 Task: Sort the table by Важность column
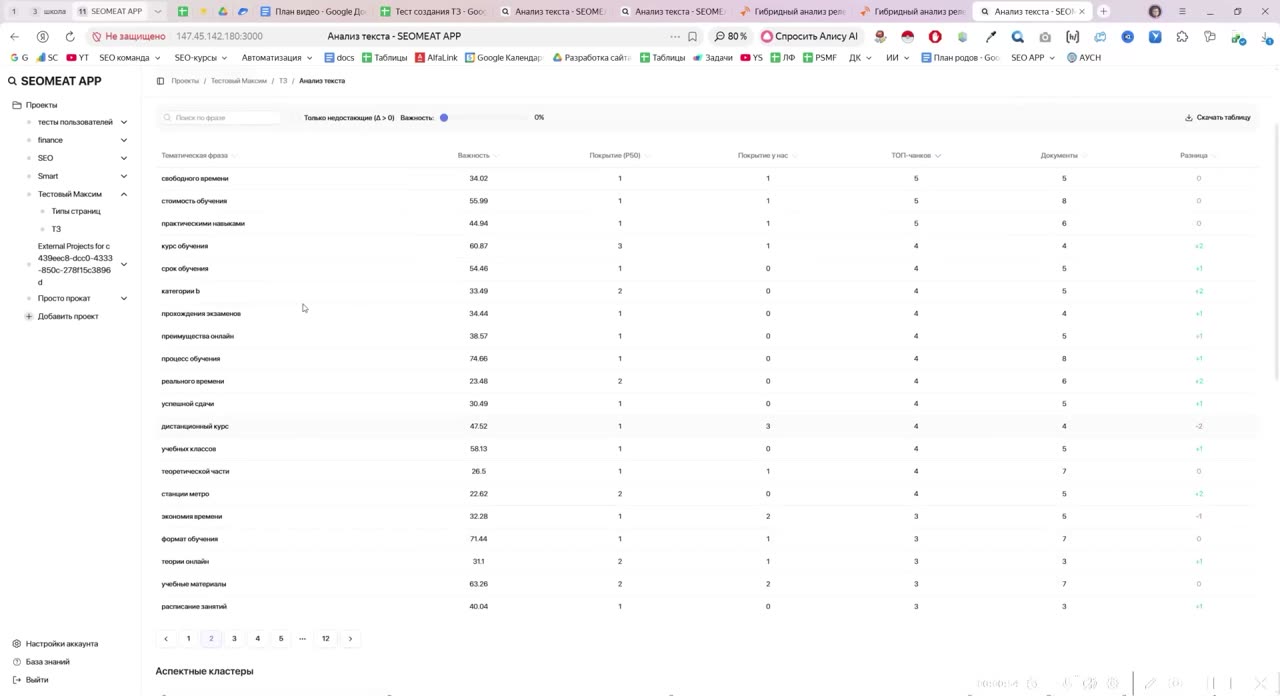click(x=478, y=156)
